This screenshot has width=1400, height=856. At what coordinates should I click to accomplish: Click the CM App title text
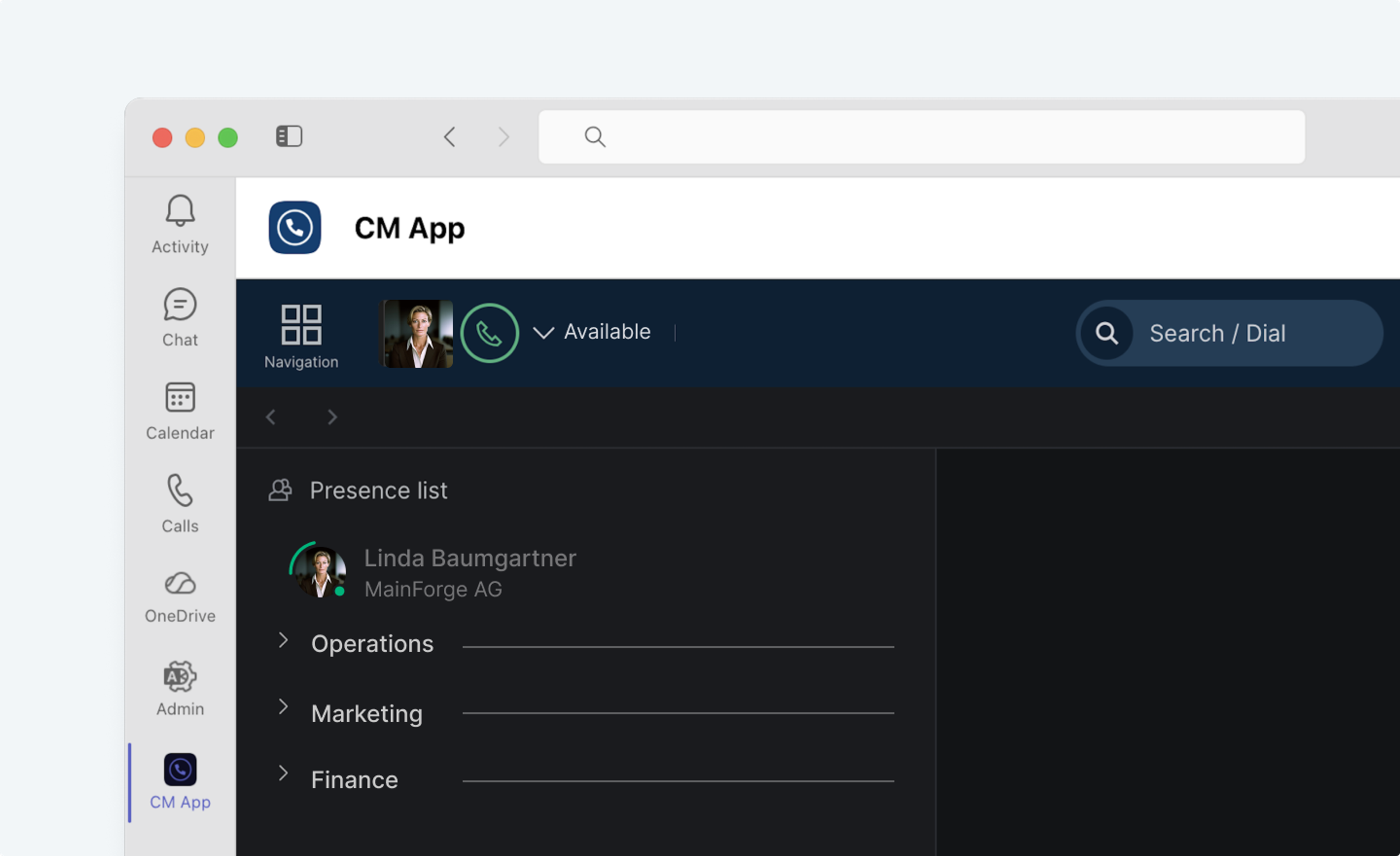tap(410, 228)
